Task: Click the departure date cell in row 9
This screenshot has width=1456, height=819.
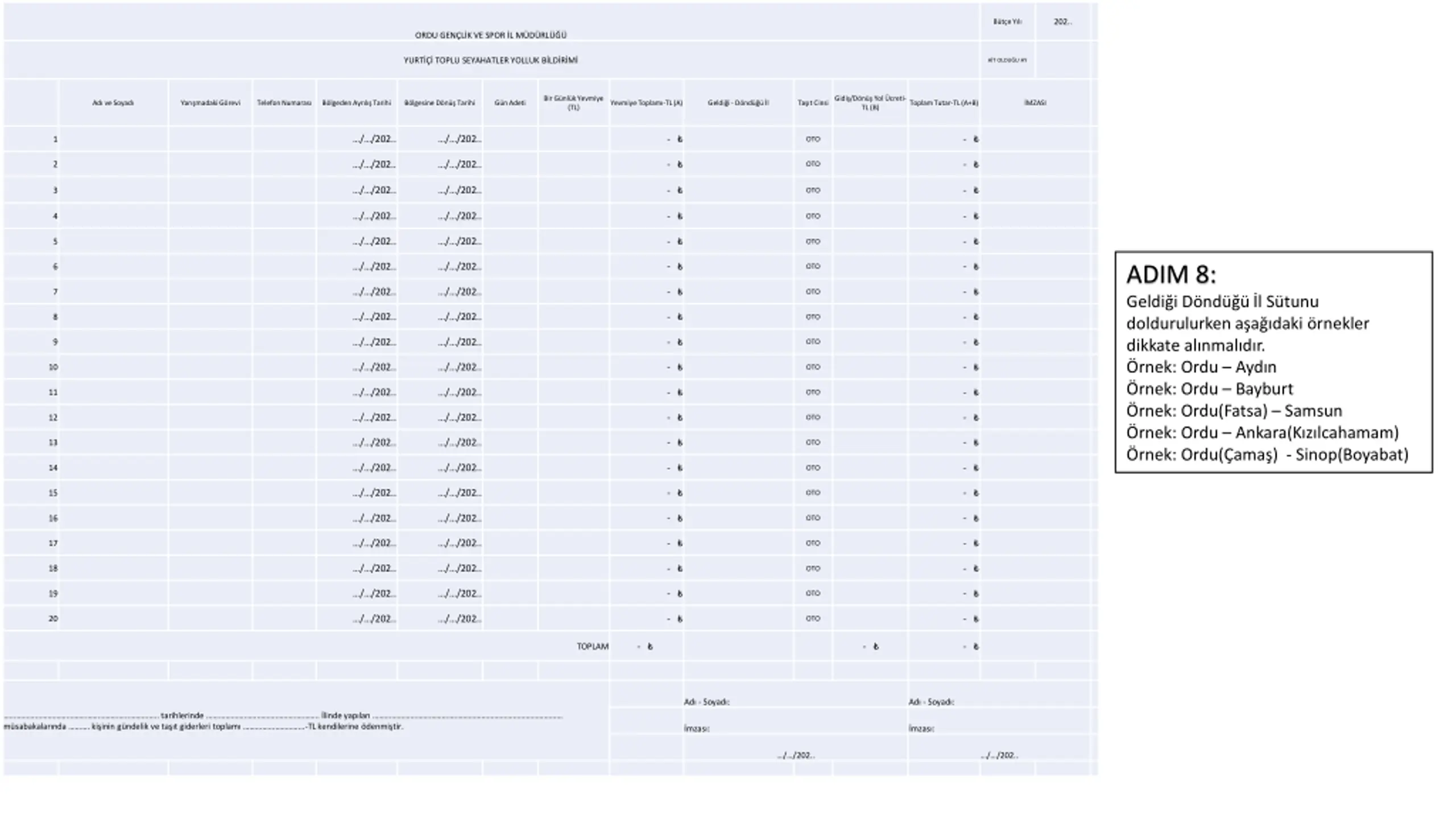Action: (x=357, y=342)
